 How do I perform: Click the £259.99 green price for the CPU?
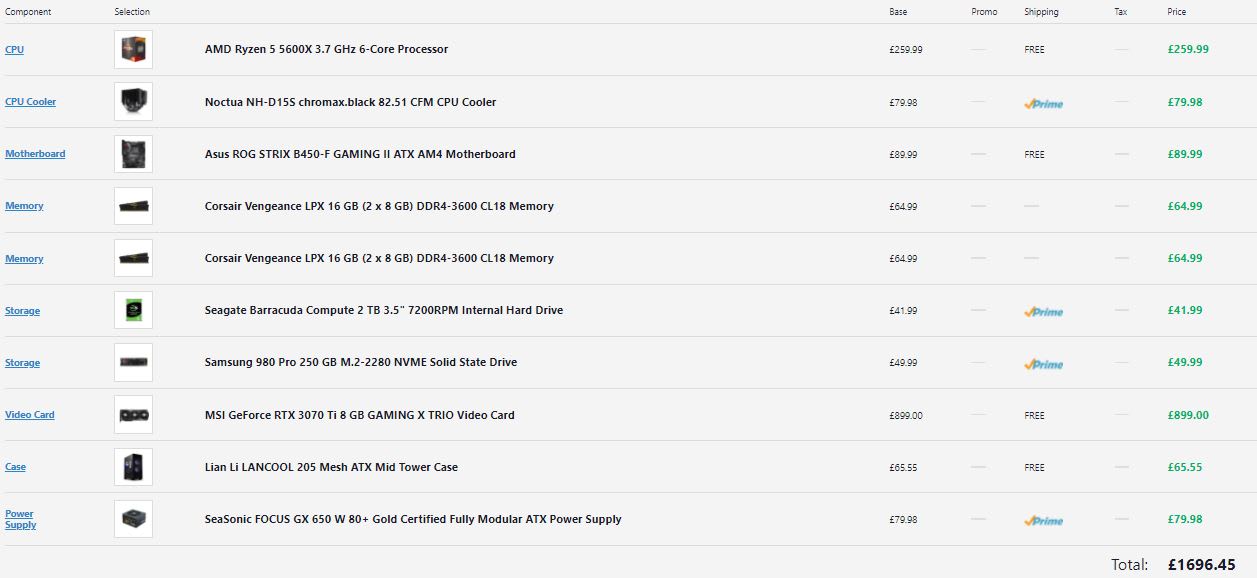1188,49
